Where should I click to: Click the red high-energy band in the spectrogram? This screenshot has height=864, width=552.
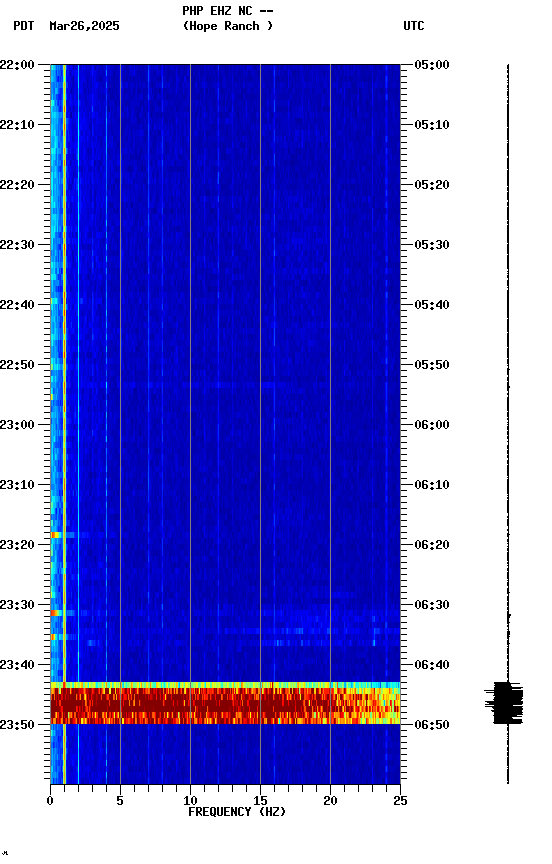point(225,704)
